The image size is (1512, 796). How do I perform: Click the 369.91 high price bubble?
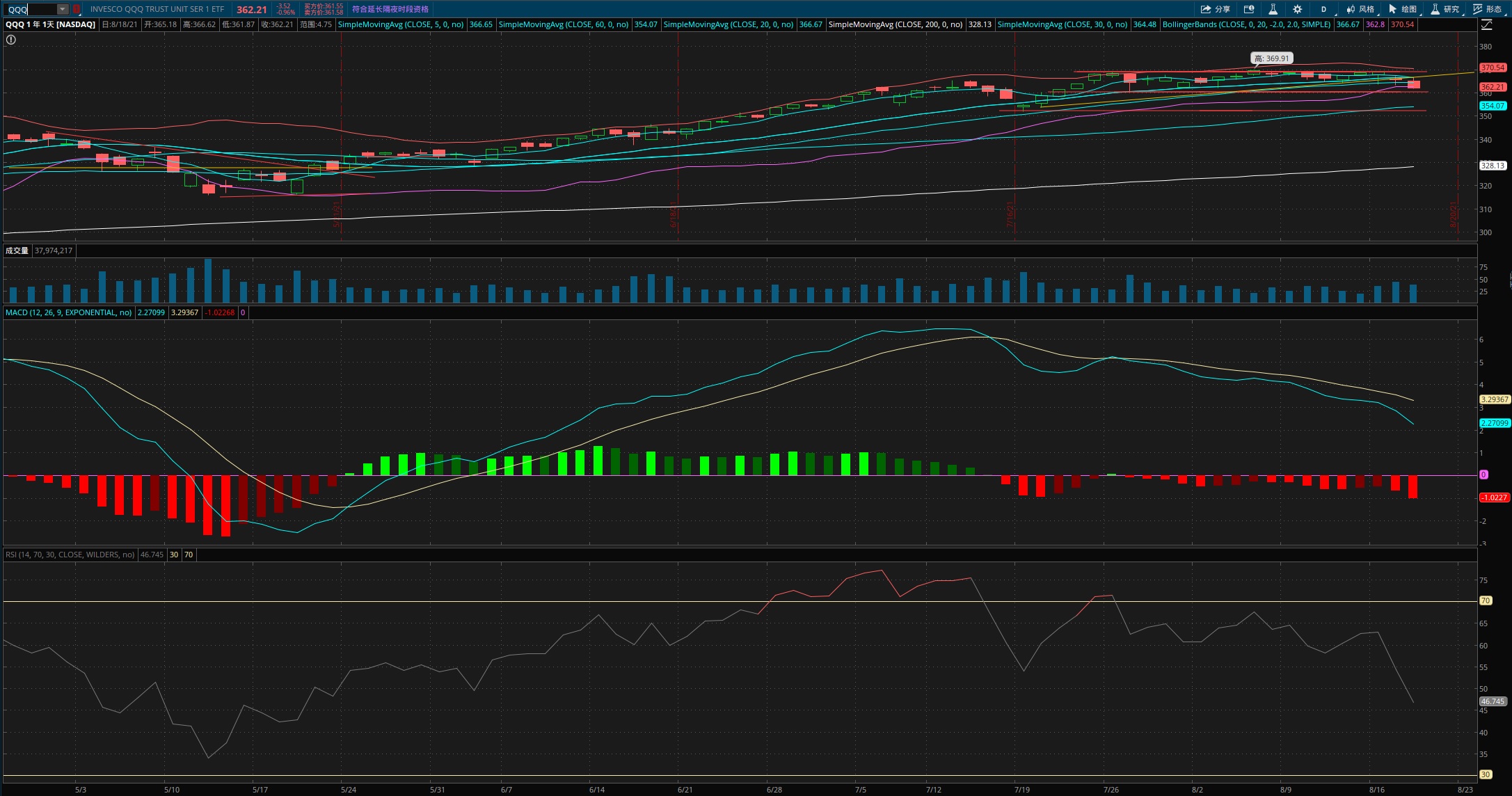click(x=1271, y=58)
